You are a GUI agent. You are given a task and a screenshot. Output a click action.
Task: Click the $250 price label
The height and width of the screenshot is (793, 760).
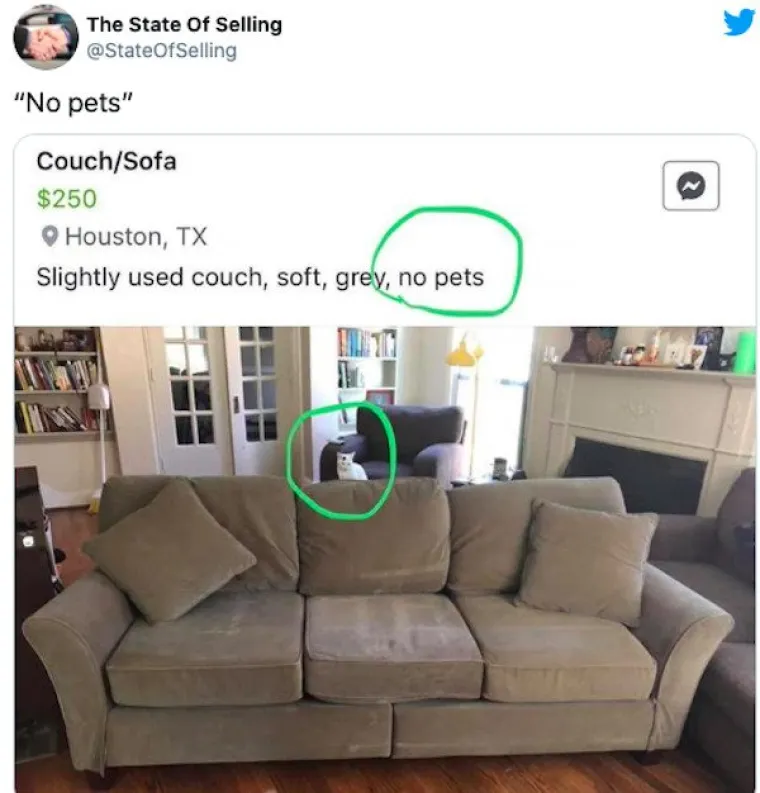tap(67, 198)
